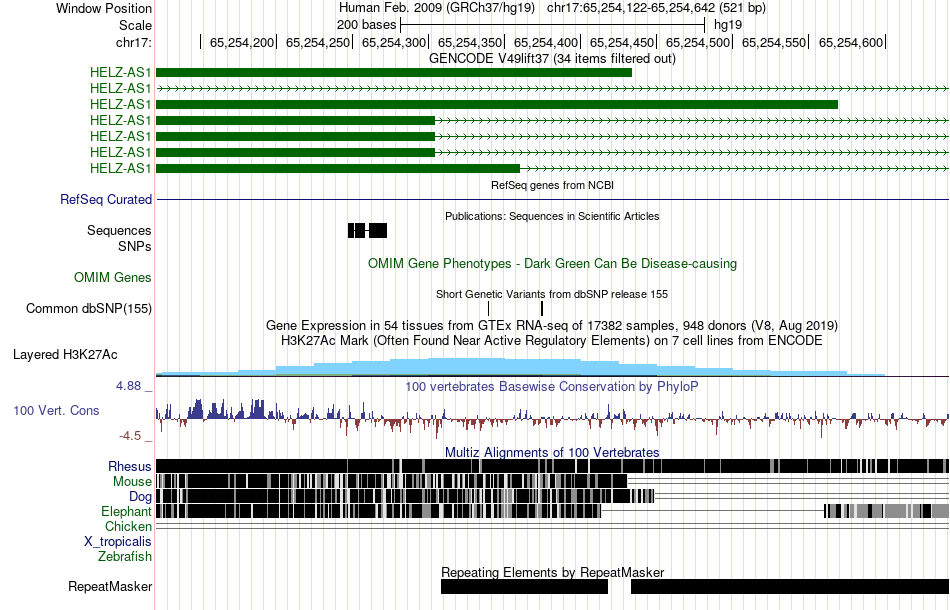Click the Scale track label

pos(135,25)
